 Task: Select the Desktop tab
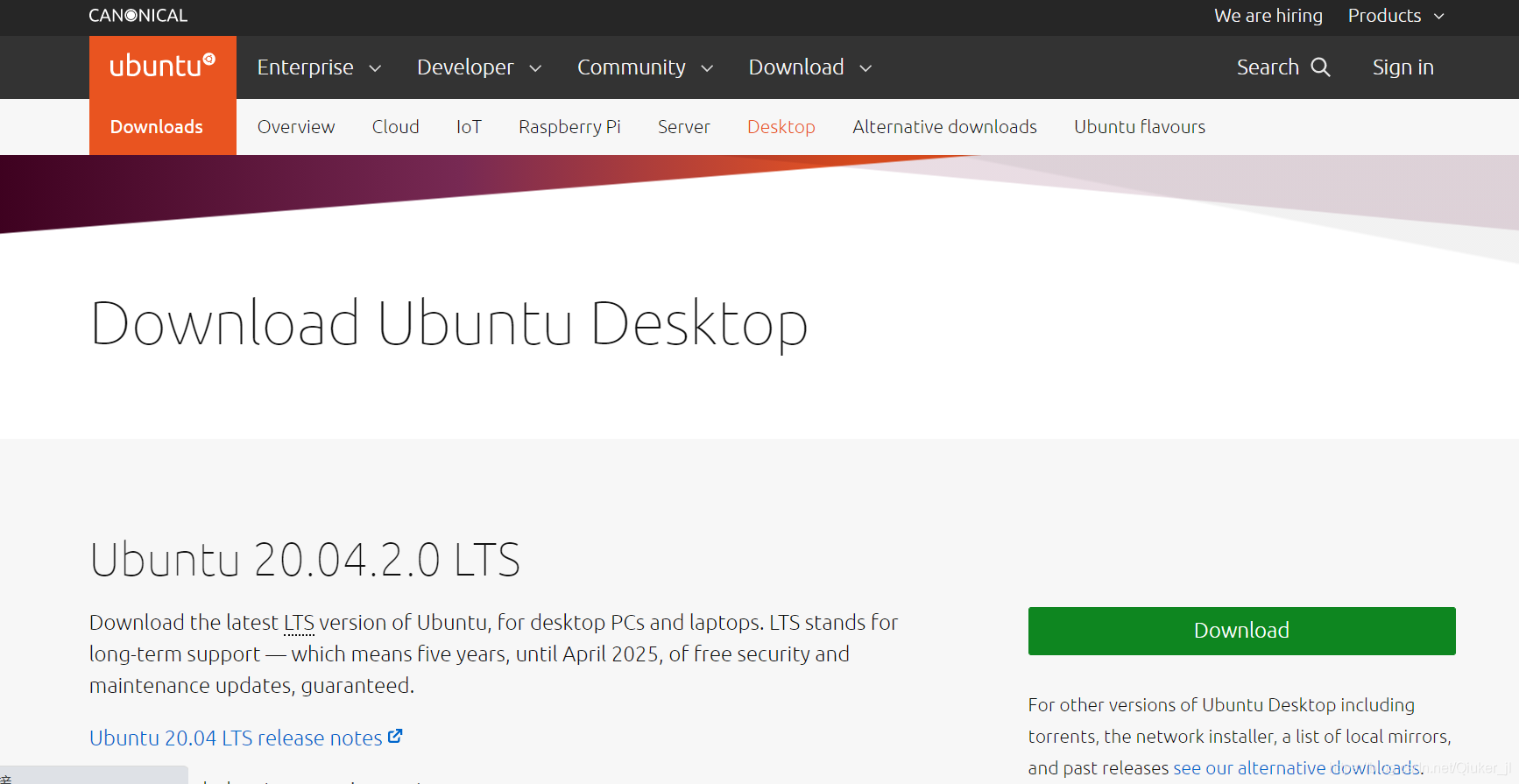781,127
